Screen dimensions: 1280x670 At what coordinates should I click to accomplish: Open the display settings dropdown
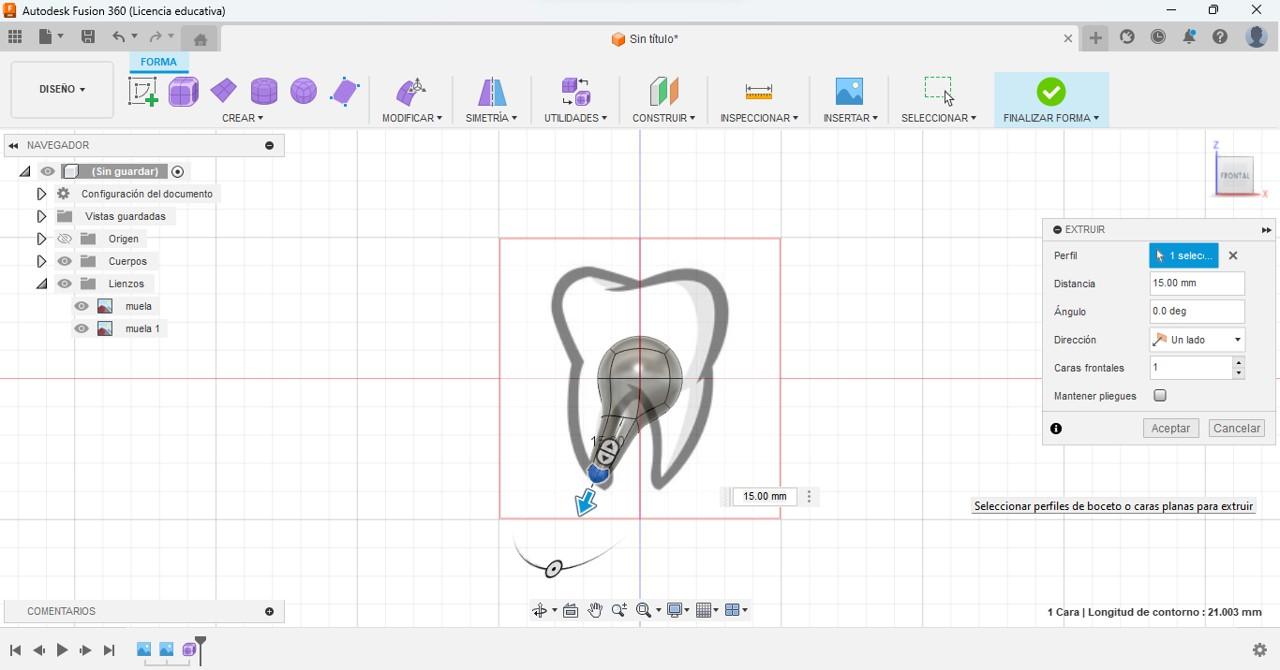pyautogui.click(x=678, y=610)
